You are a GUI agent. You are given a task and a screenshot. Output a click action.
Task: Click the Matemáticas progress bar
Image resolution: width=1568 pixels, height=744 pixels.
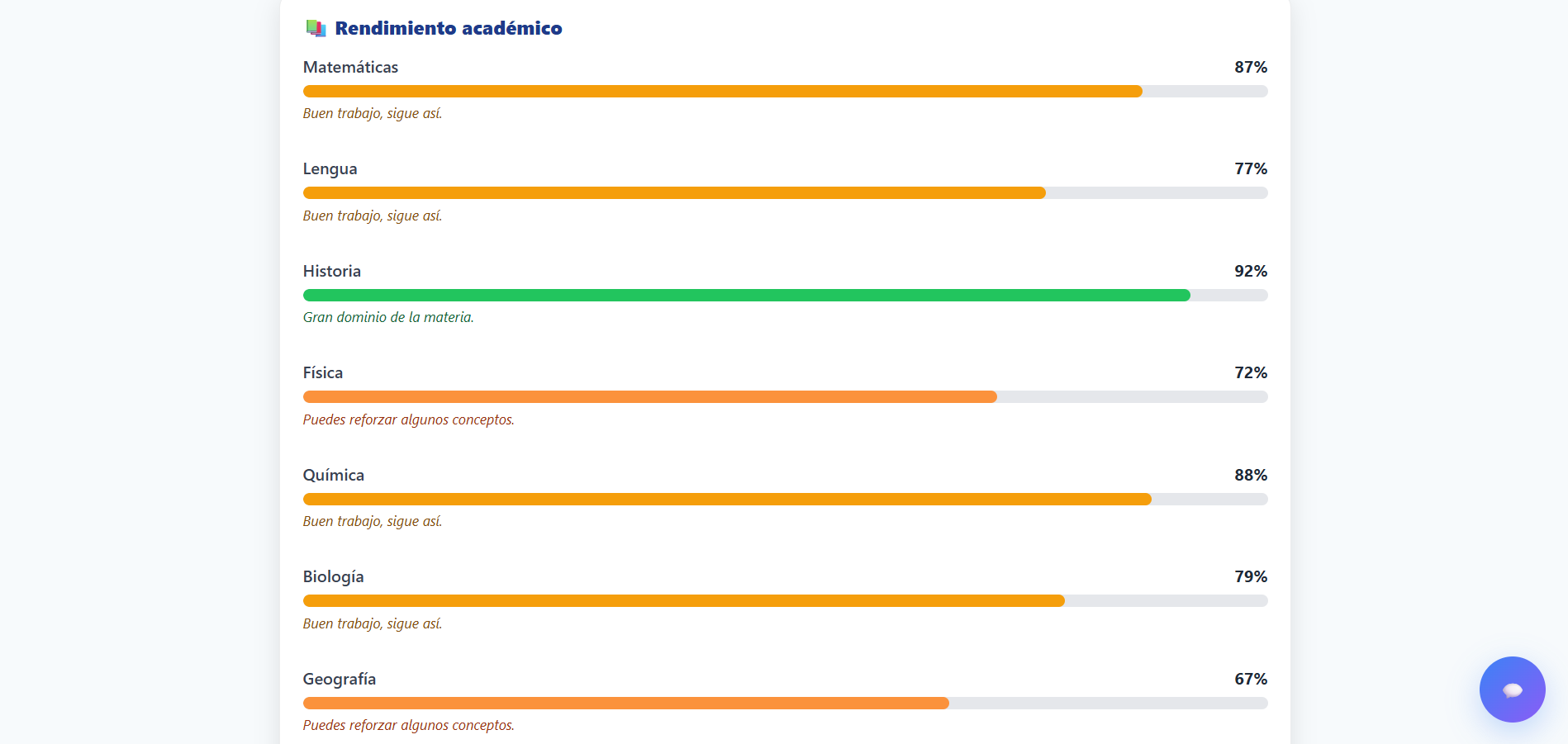click(785, 92)
